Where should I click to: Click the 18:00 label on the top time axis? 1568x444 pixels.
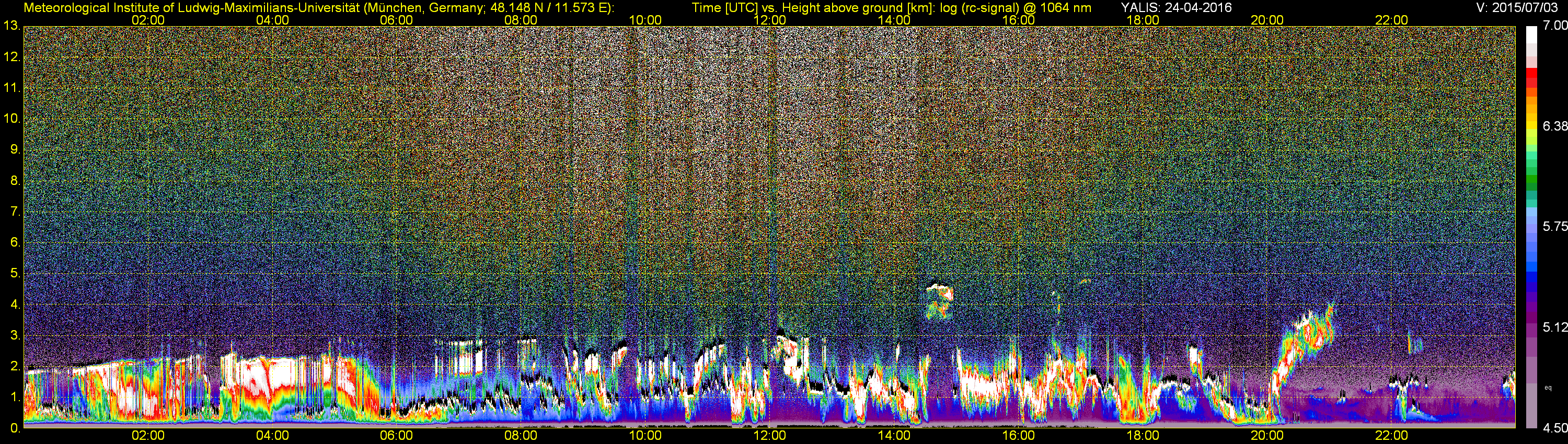1143,20
